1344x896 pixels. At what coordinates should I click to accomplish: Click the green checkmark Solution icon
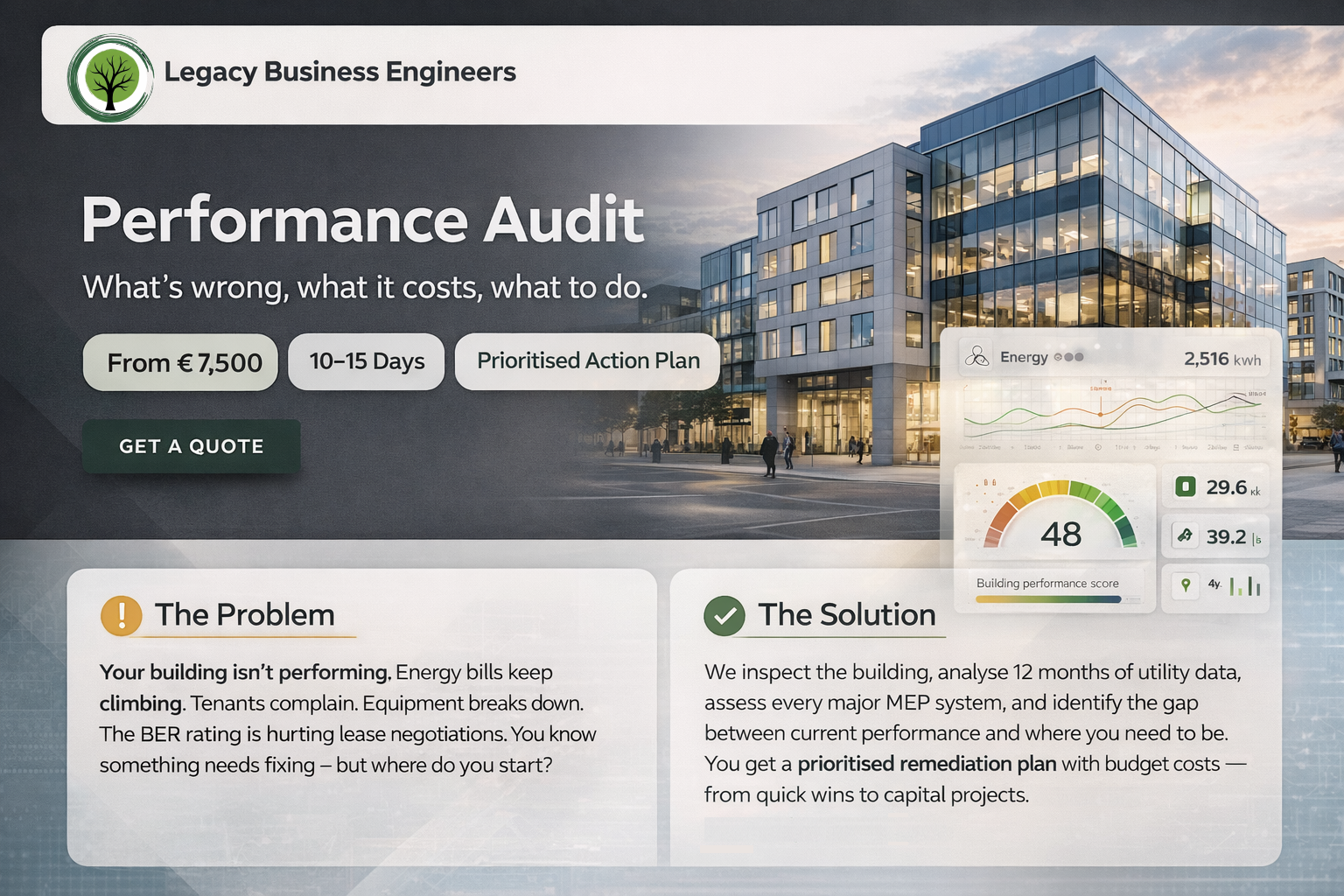(724, 615)
